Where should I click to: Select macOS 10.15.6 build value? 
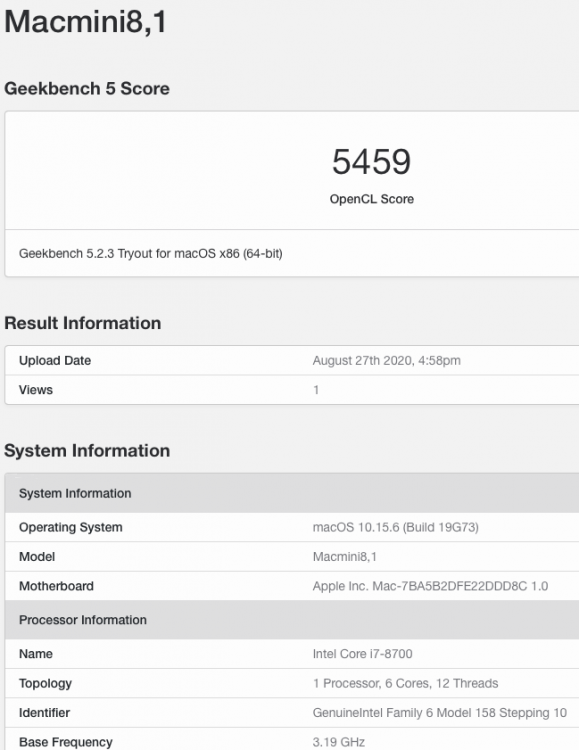point(395,527)
